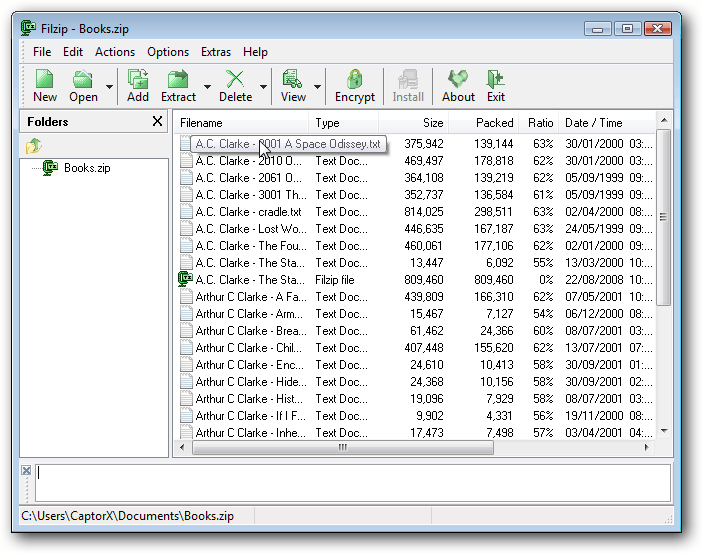Image resolution: width=702 pixels, height=553 pixels.
Task: Select file Arthur C Clarke - A Fa...
Action: click(x=251, y=297)
